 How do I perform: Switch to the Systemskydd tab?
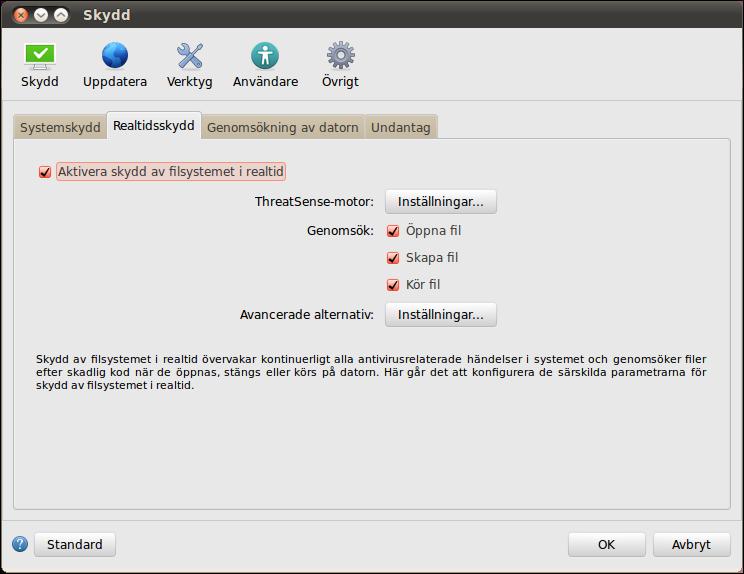[60, 127]
